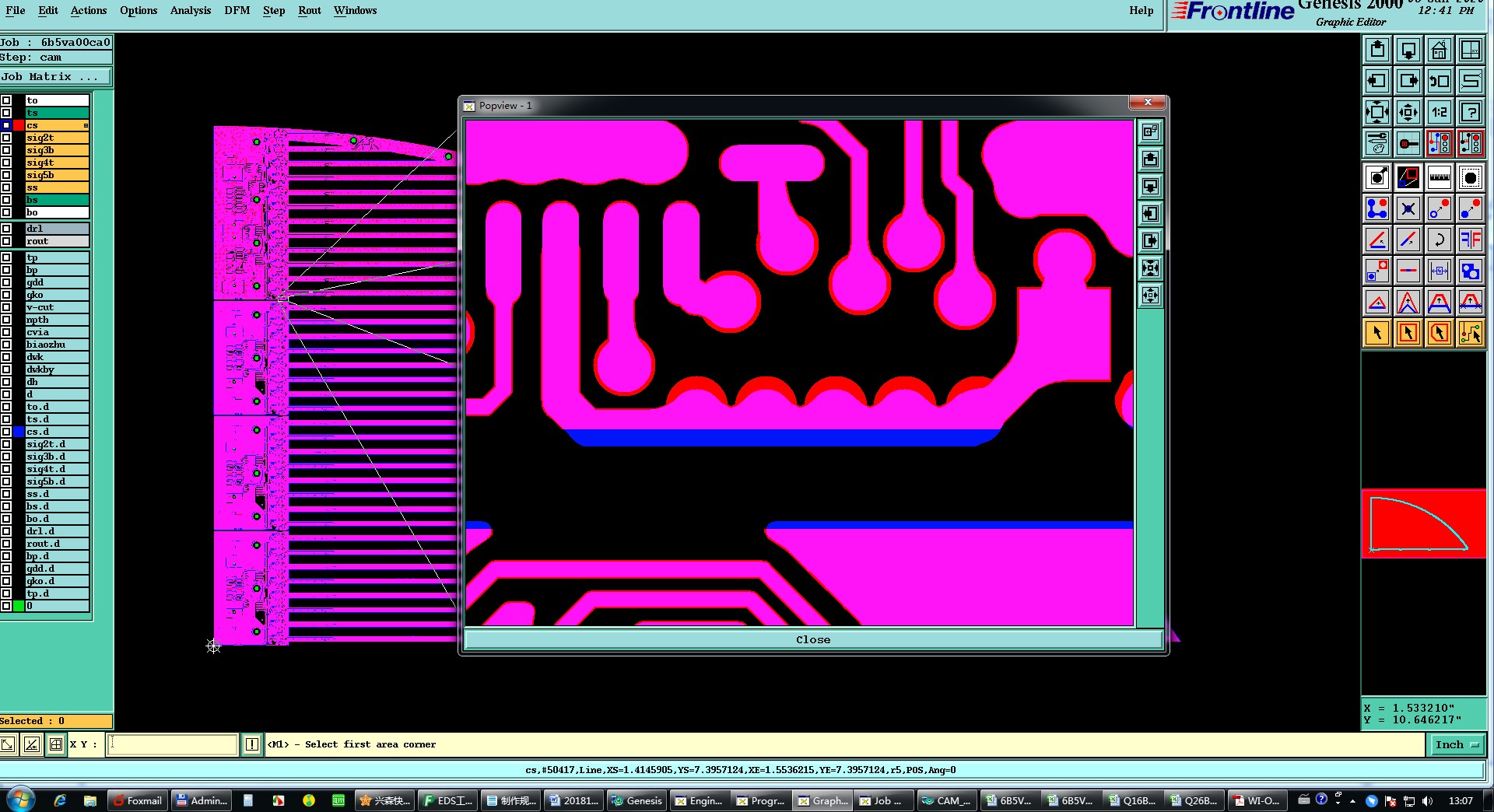
Task: Click the black area-zoom tool with red square
Action: coord(1408,177)
